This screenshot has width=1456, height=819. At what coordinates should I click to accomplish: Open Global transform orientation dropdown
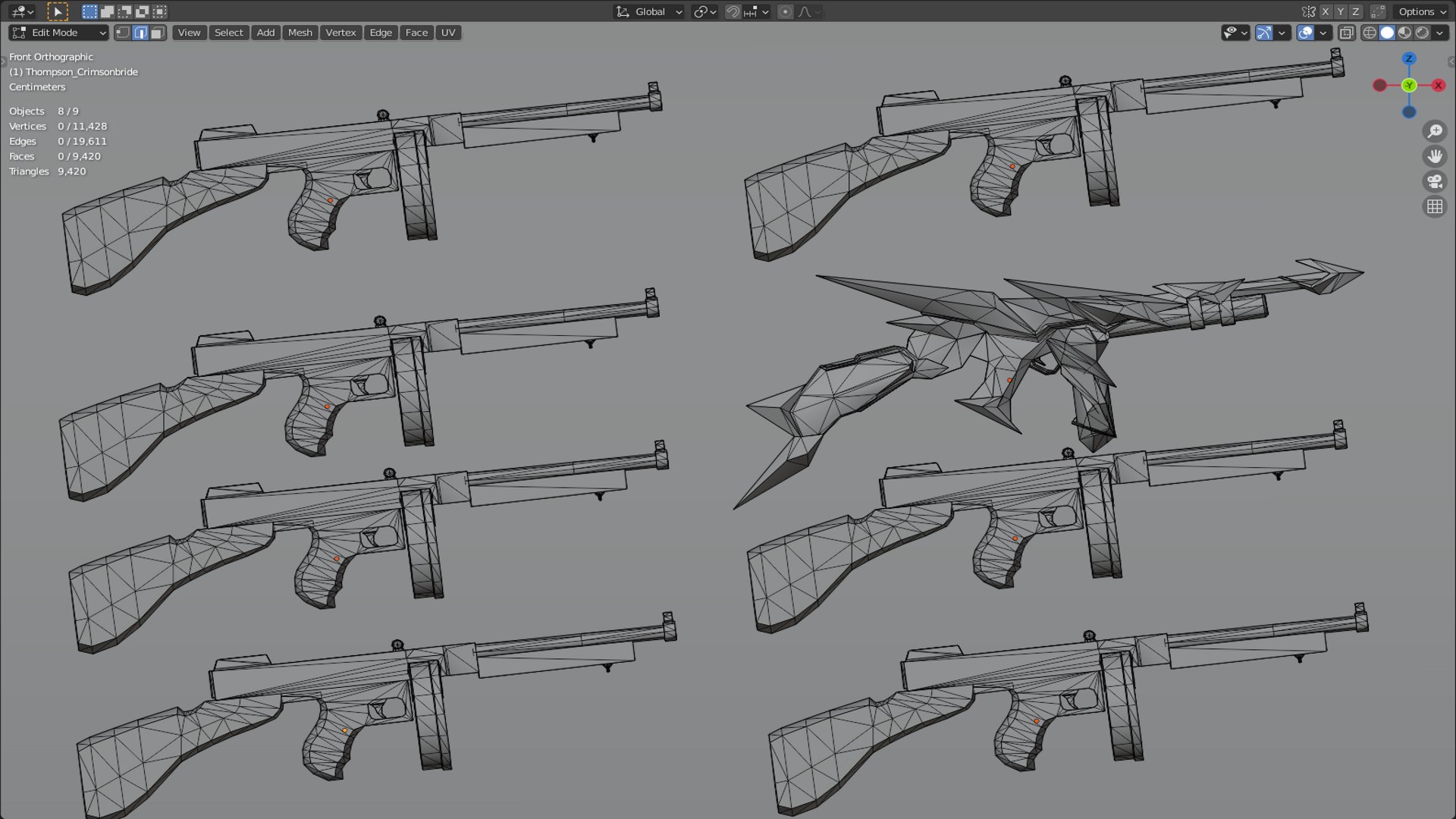(x=648, y=11)
